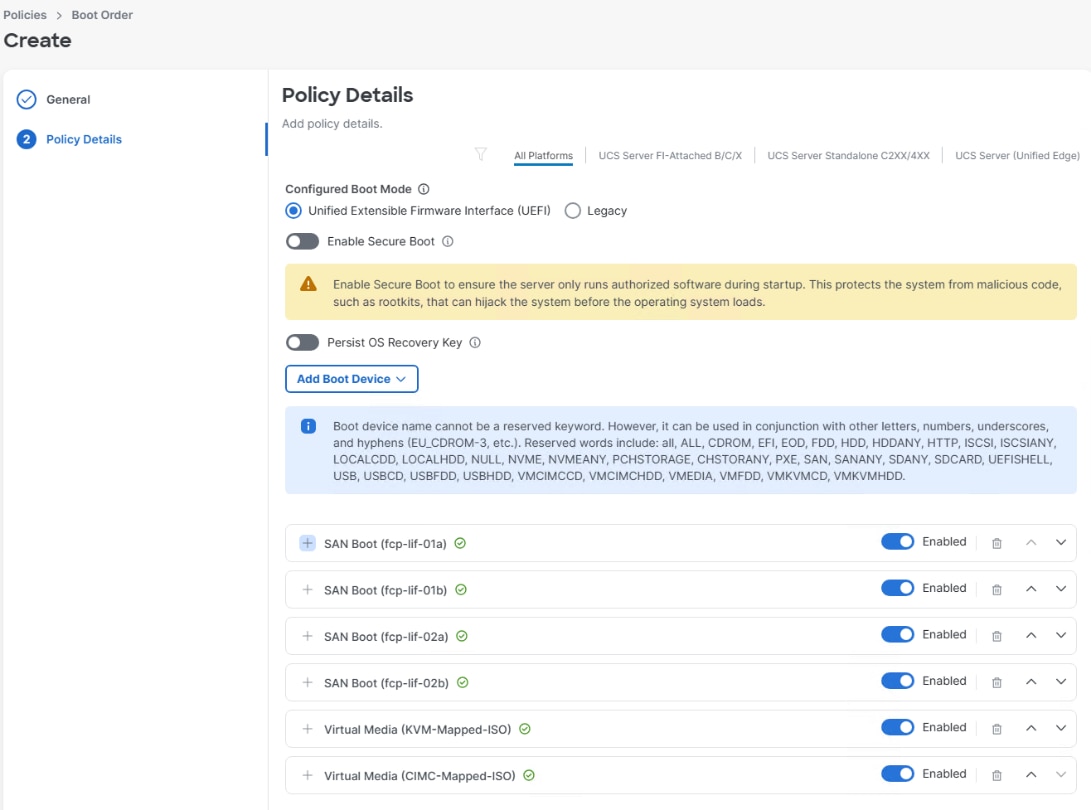This screenshot has height=810, width=1091.
Task: Select the Legacy boot mode option
Action: 573,211
